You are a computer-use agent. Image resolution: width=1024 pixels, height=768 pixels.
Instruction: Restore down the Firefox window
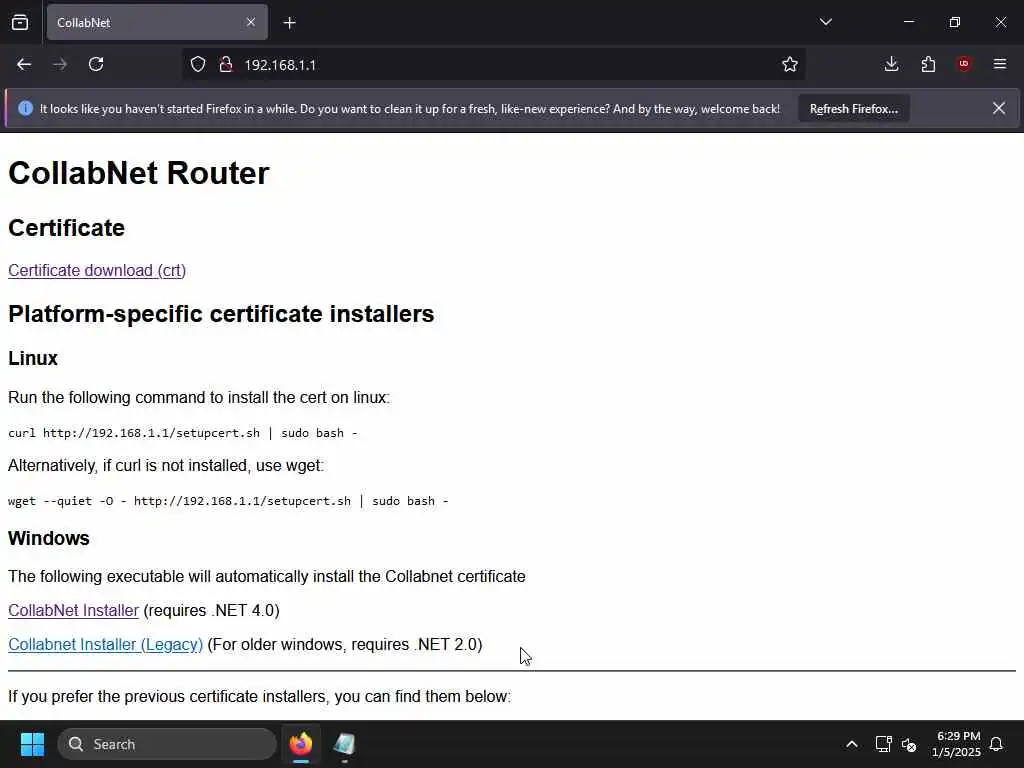tap(955, 22)
